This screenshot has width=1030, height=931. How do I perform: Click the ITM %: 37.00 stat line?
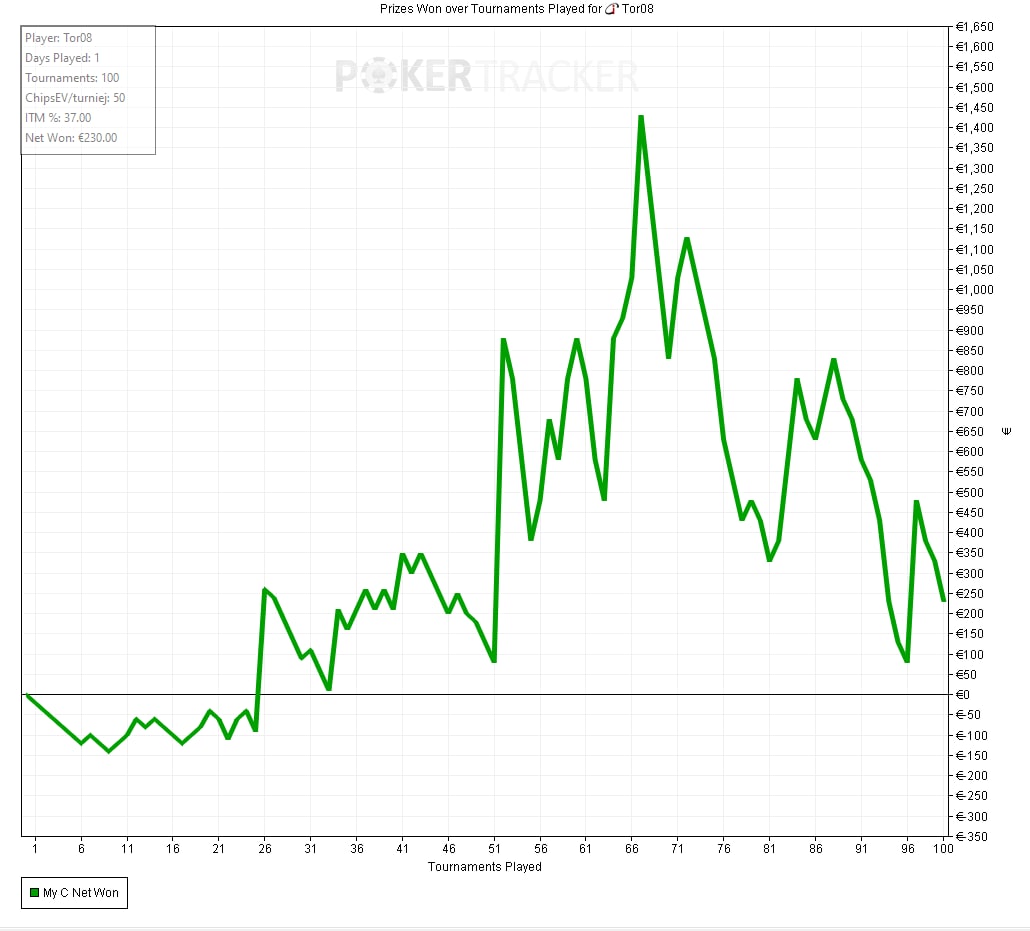tap(58, 118)
